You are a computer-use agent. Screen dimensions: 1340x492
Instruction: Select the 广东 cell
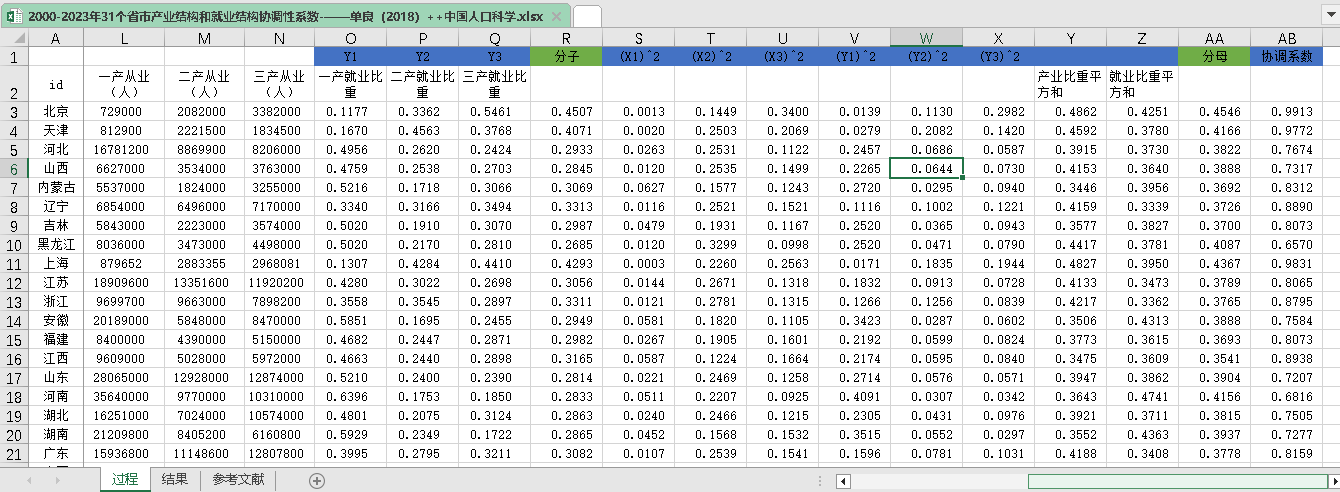56,455
